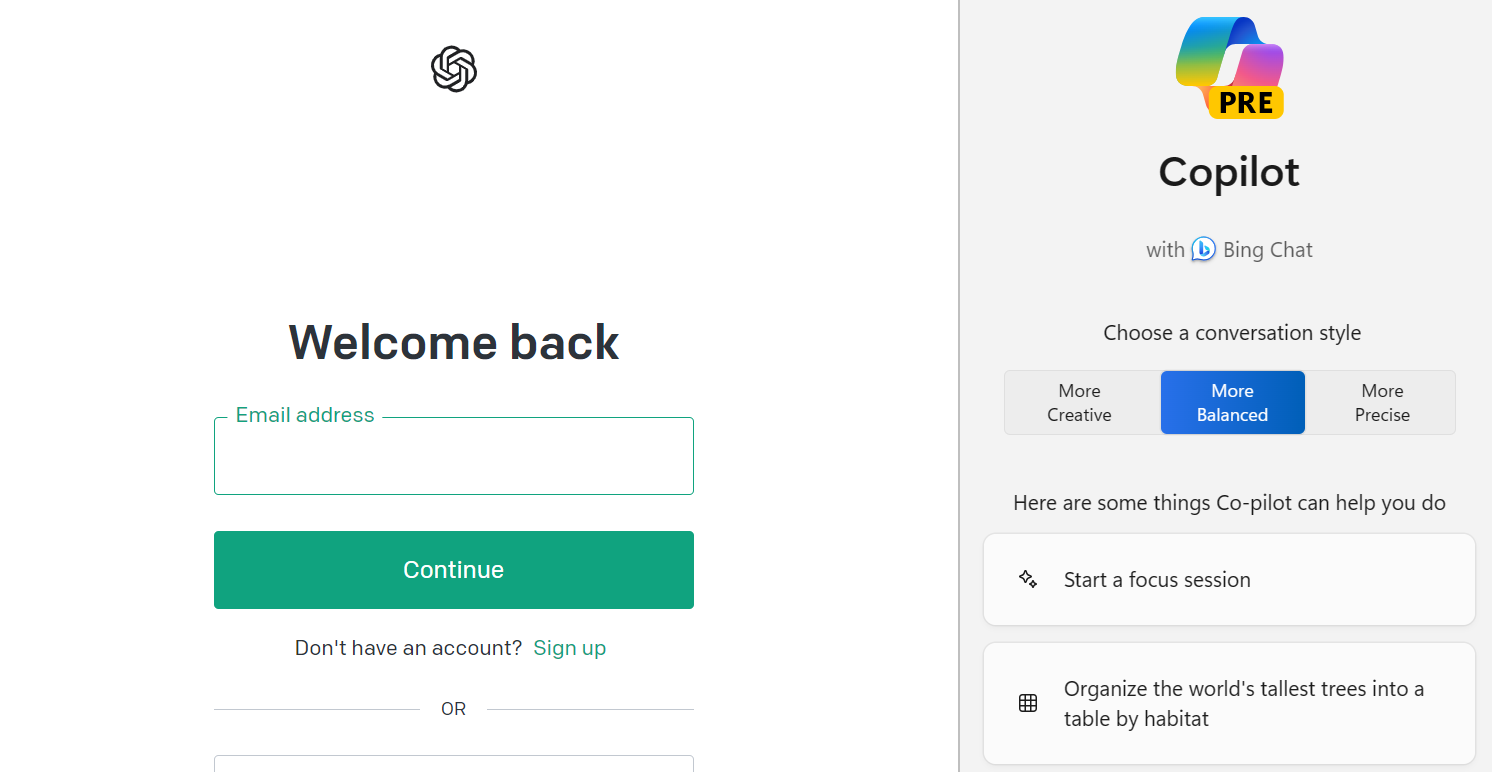Open the Sign up link
This screenshot has height=772, width=1492.
pos(570,648)
